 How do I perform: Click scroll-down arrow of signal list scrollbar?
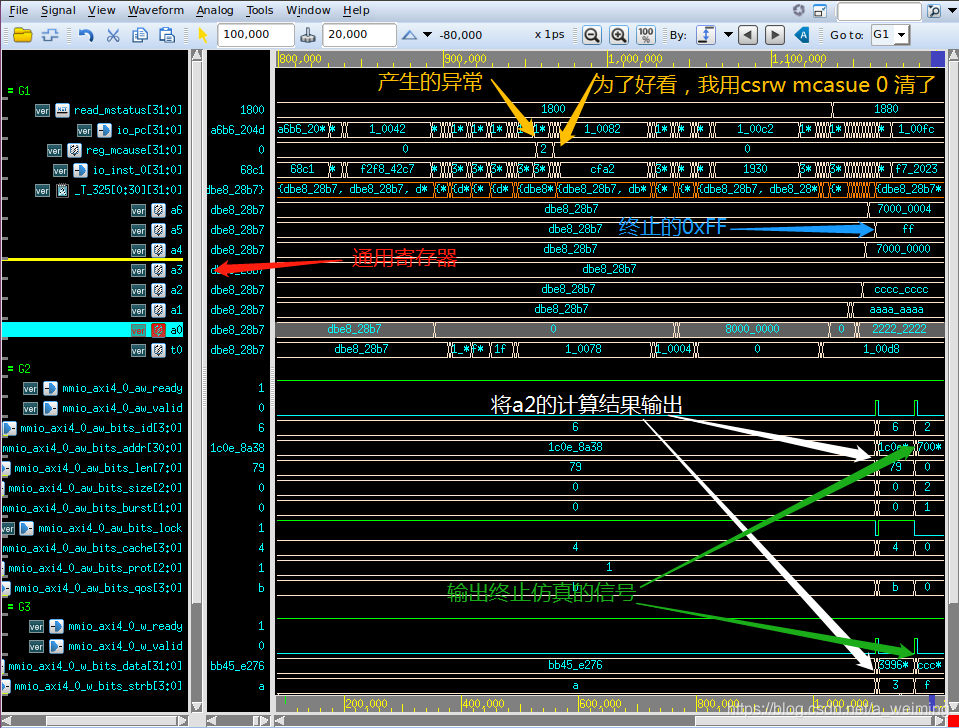(x=196, y=707)
